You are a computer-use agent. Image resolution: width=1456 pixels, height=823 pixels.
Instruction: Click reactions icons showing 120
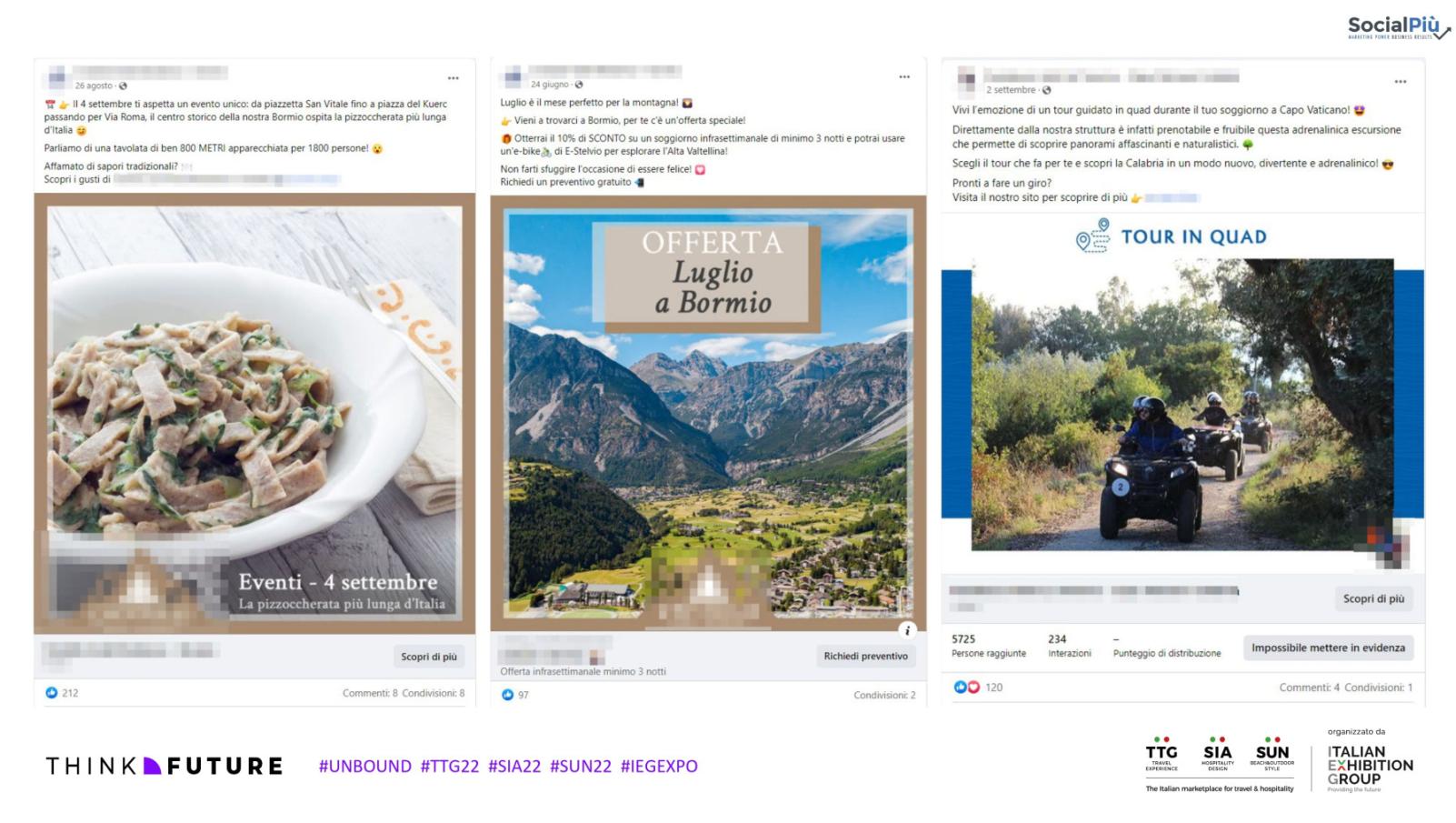pos(967,688)
